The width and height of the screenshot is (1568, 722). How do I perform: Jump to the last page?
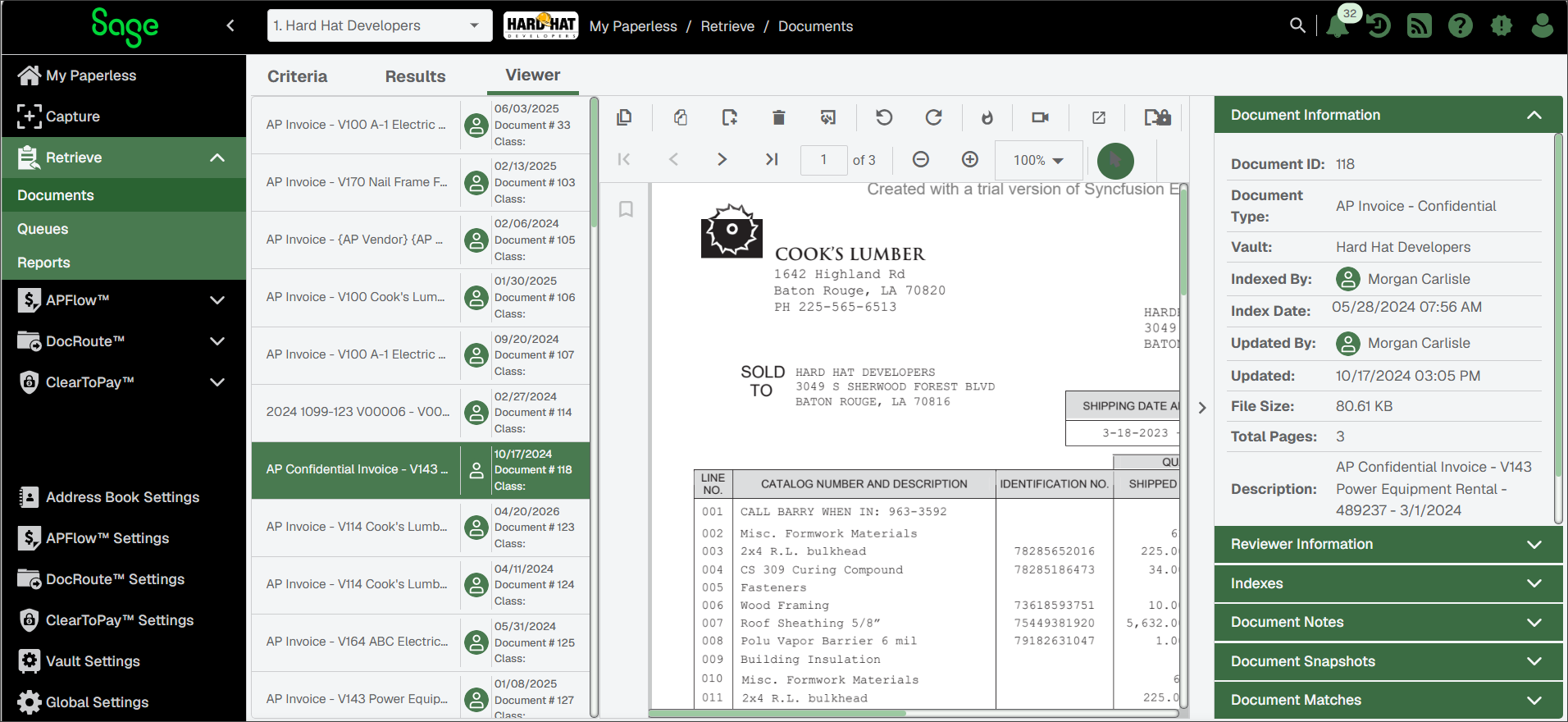(772, 159)
